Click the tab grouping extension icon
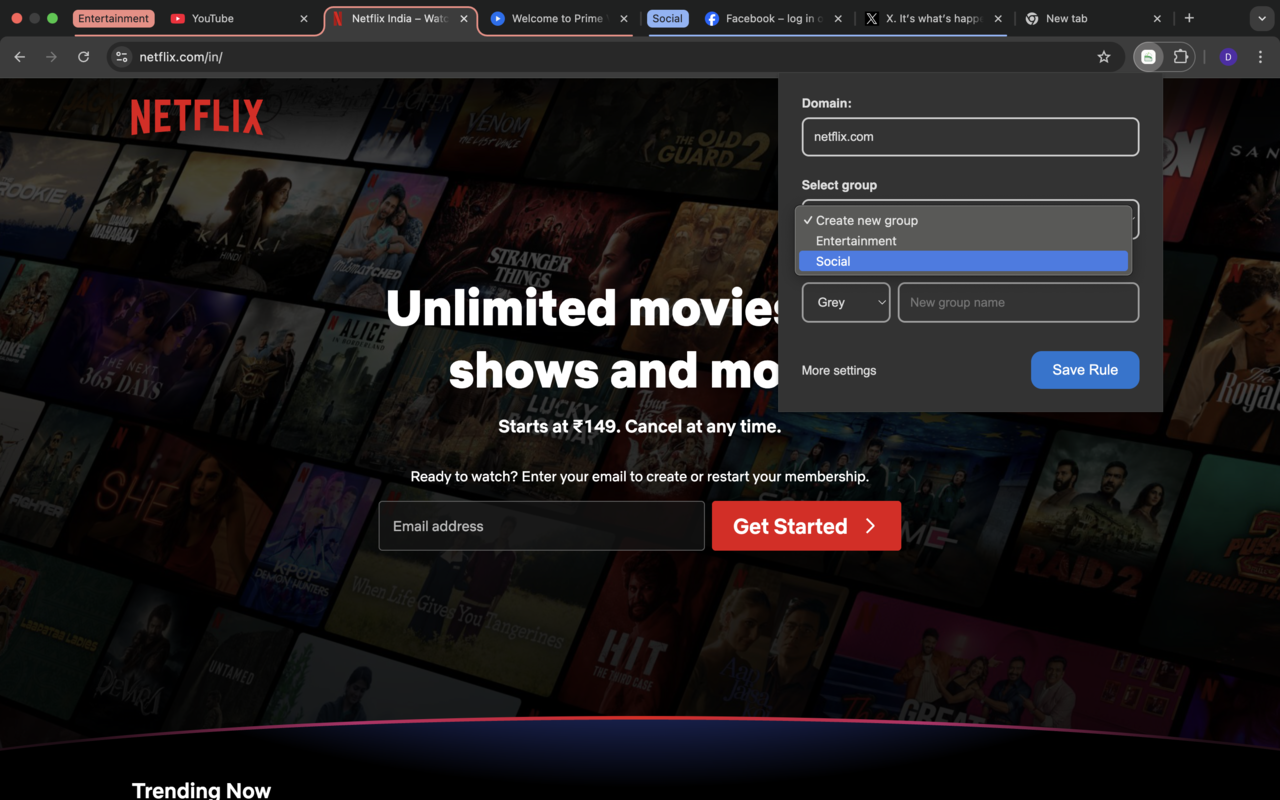 pyautogui.click(x=1148, y=57)
